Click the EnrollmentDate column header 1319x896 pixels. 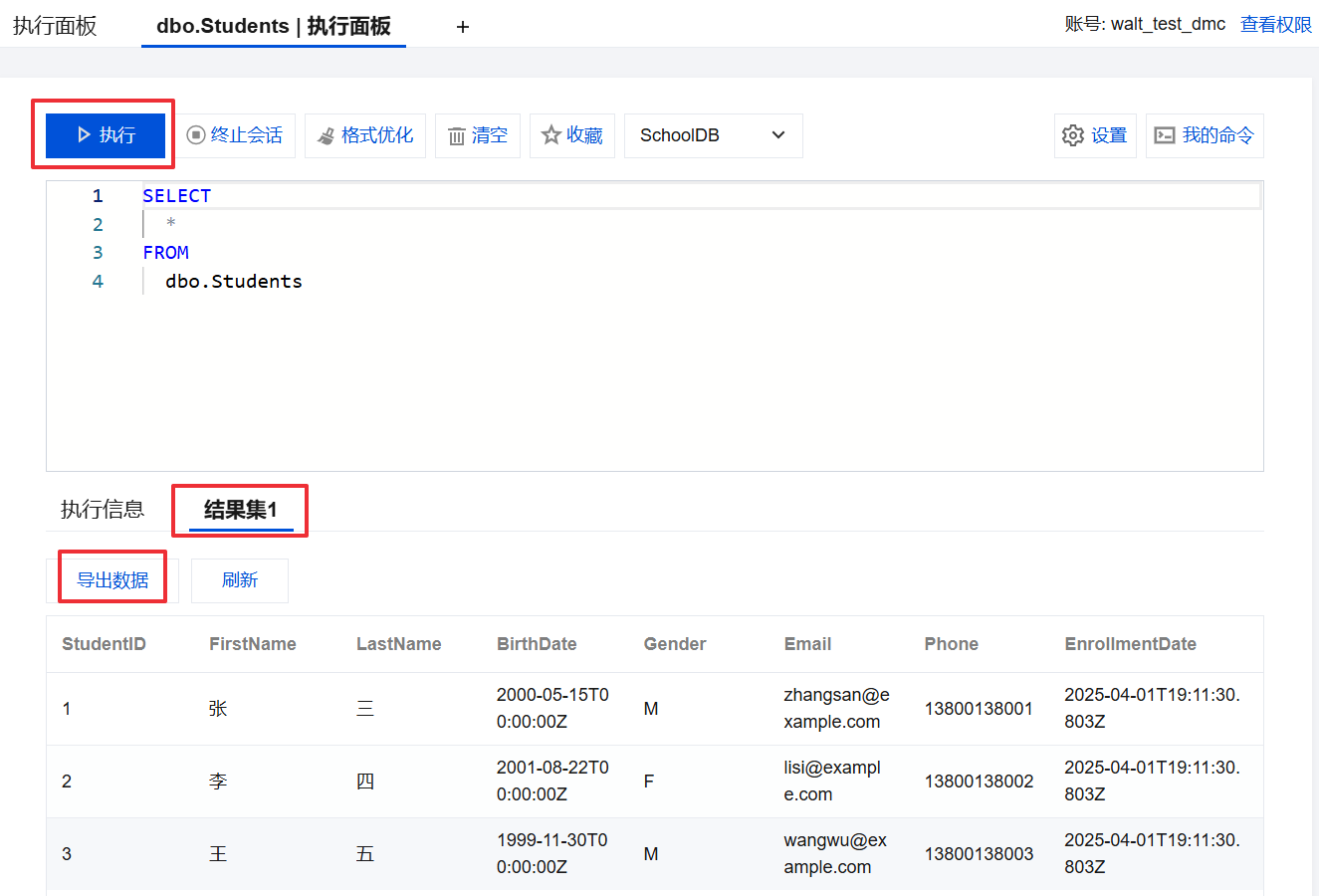(x=1130, y=644)
